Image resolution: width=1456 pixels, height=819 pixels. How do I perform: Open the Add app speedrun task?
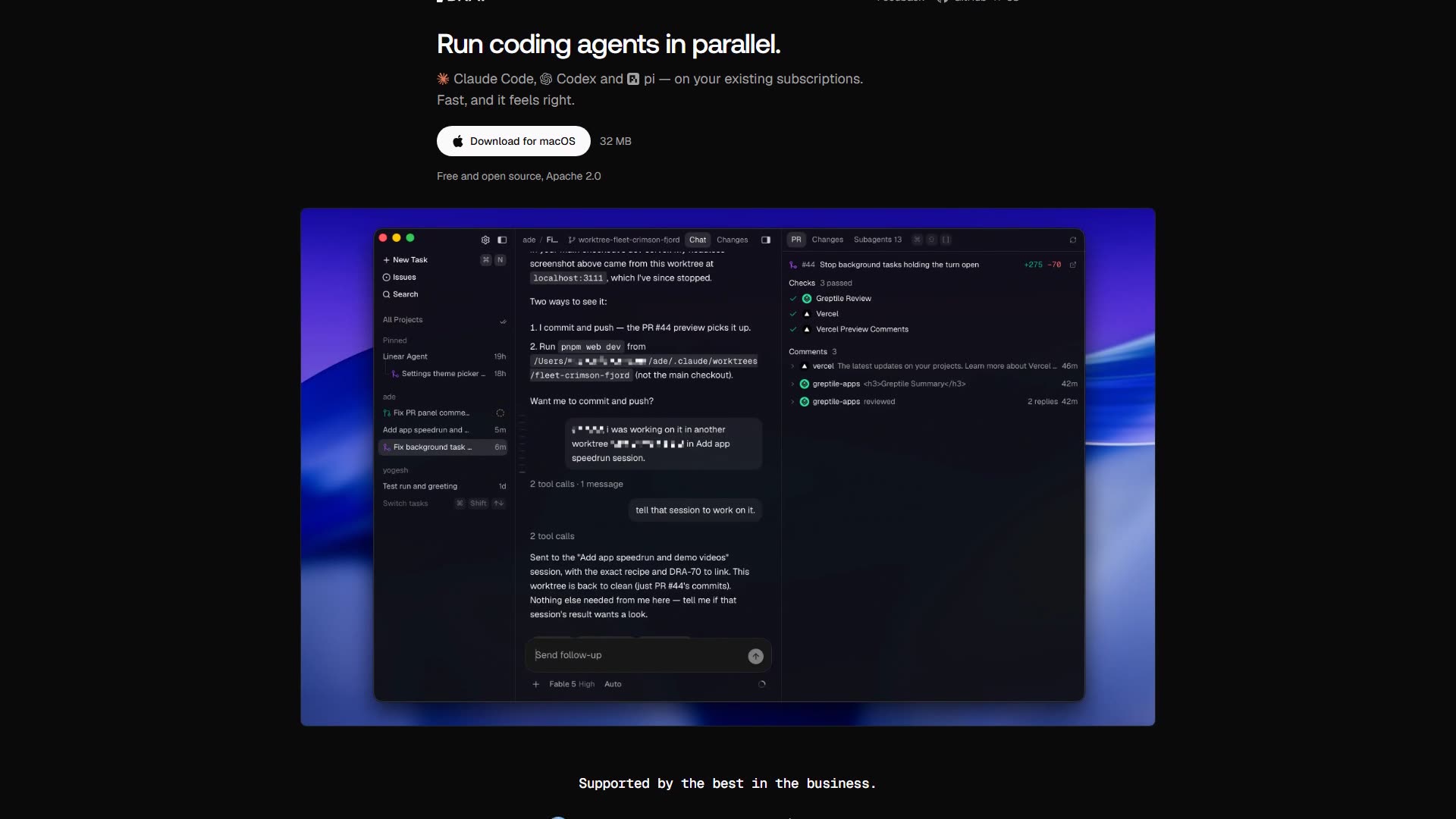[444, 430]
